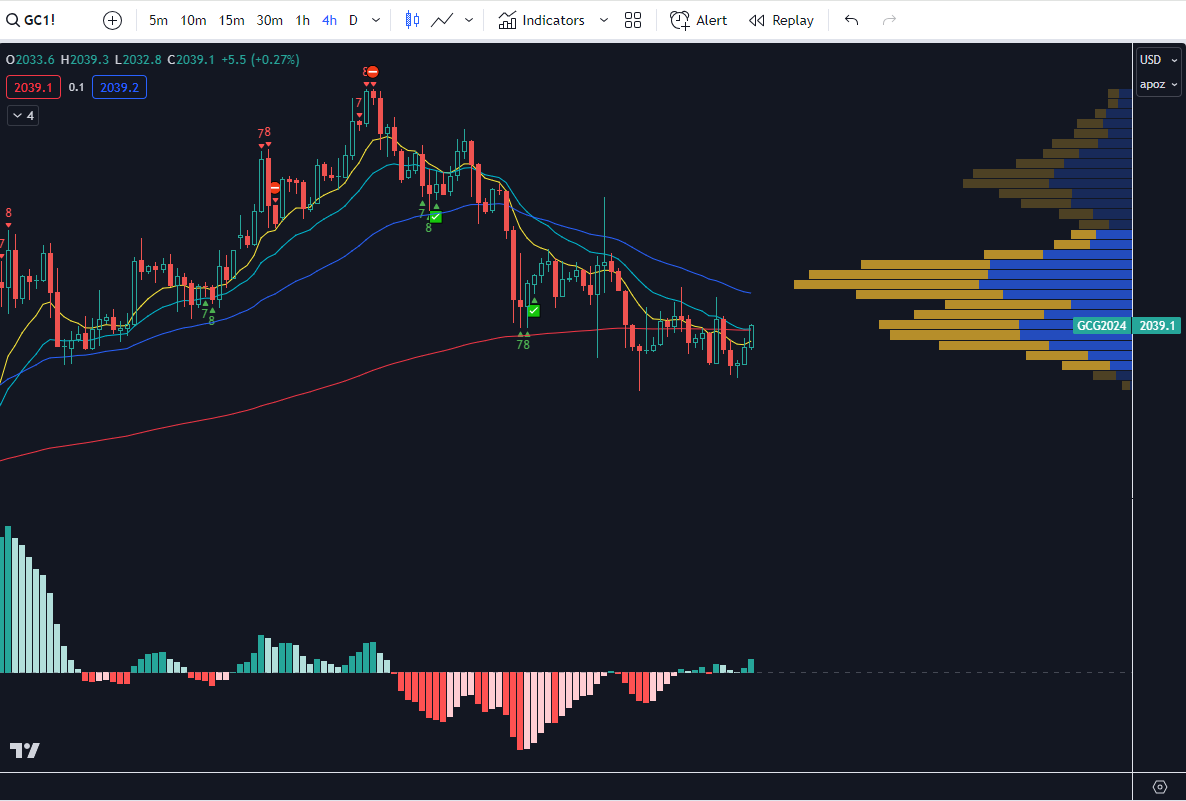The image size is (1186, 801).
Task: Click the blue buy price 2039.2 button
Action: coord(120,88)
